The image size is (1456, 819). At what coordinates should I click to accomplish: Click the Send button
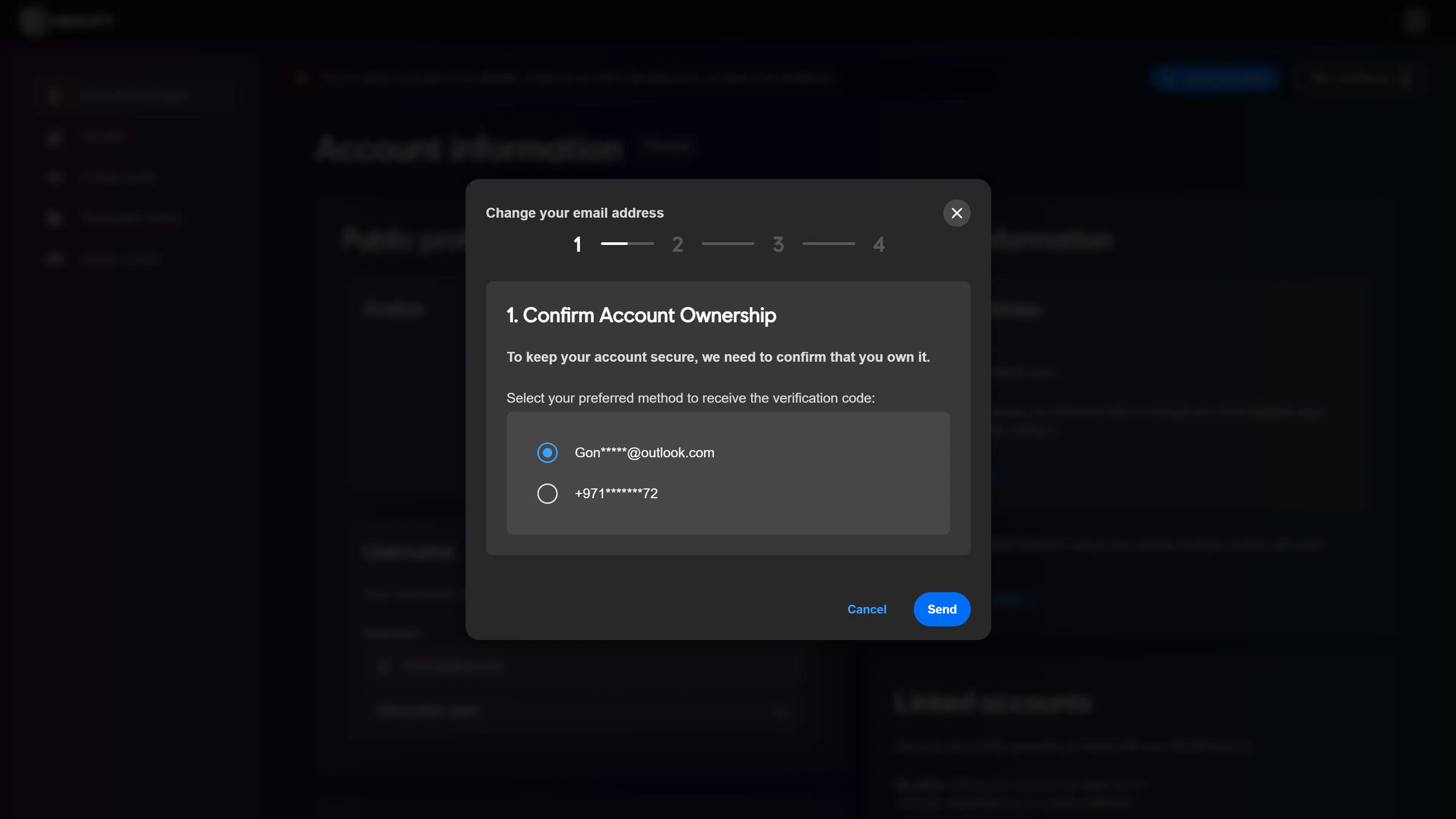(x=941, y=609)
